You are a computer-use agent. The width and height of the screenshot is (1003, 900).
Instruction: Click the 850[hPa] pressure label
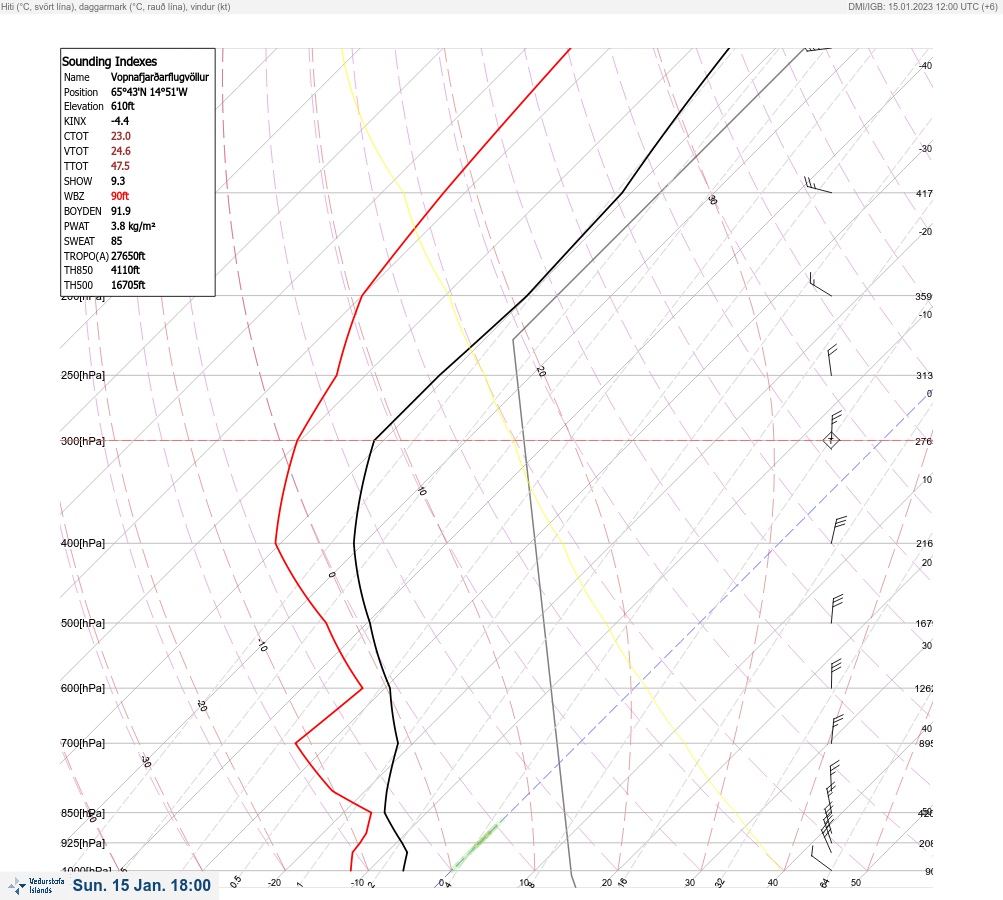point(83,813)
